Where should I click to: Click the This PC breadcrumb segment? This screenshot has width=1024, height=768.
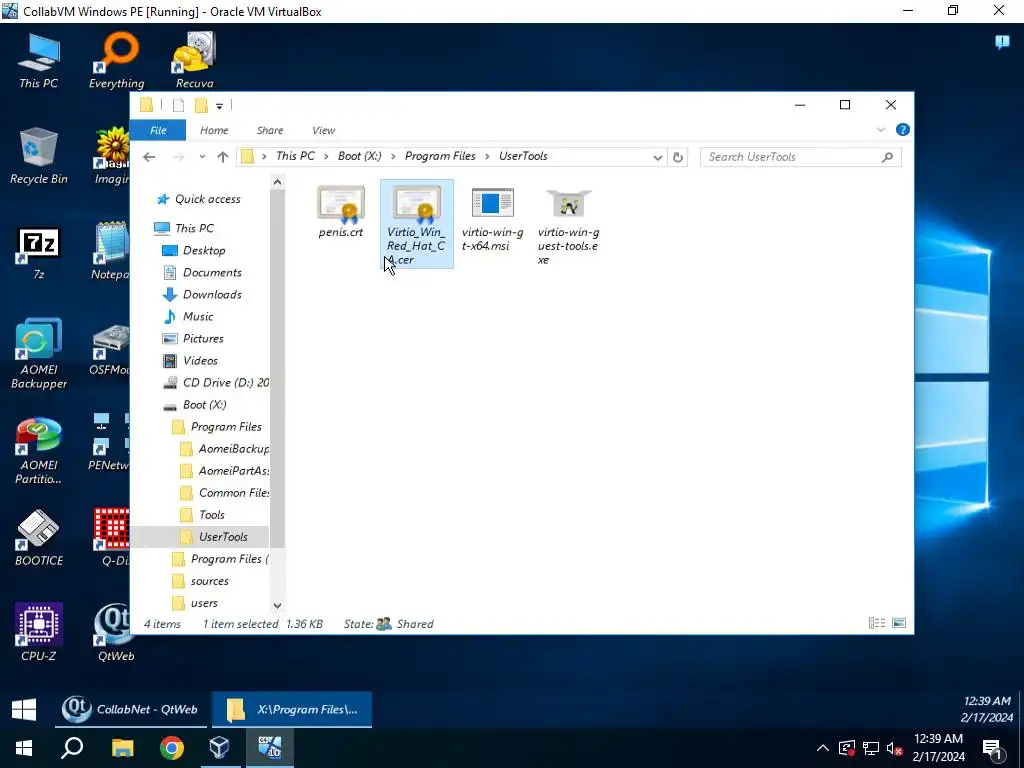295,156
